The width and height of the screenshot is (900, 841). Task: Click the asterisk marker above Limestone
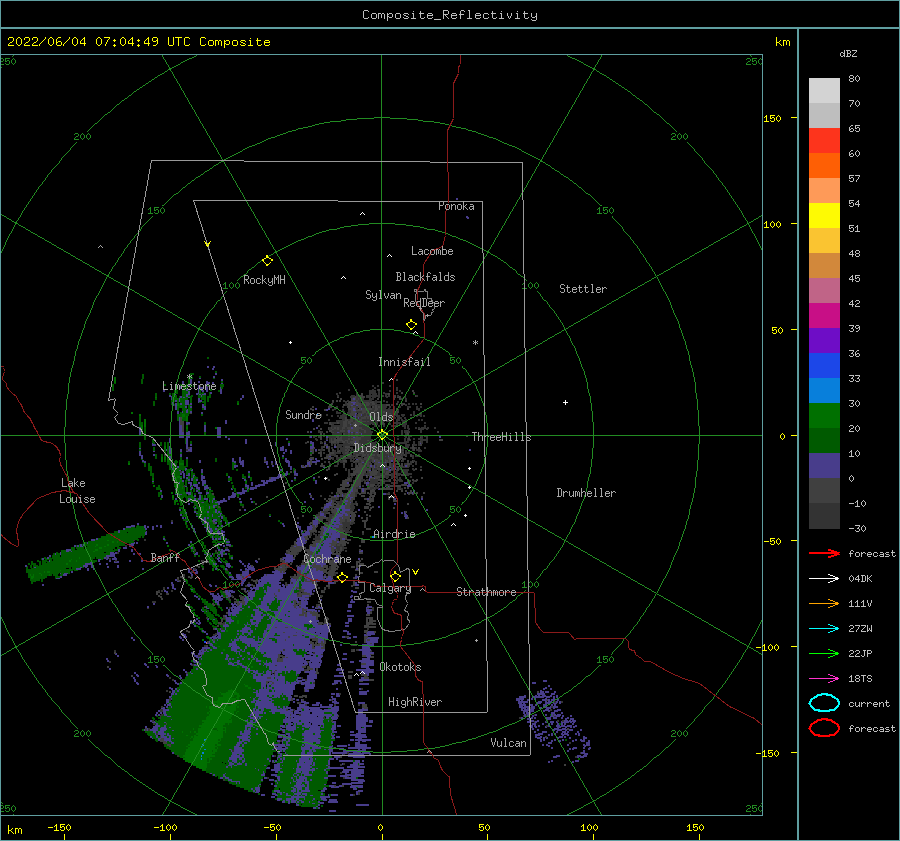[x=189, y=377]
